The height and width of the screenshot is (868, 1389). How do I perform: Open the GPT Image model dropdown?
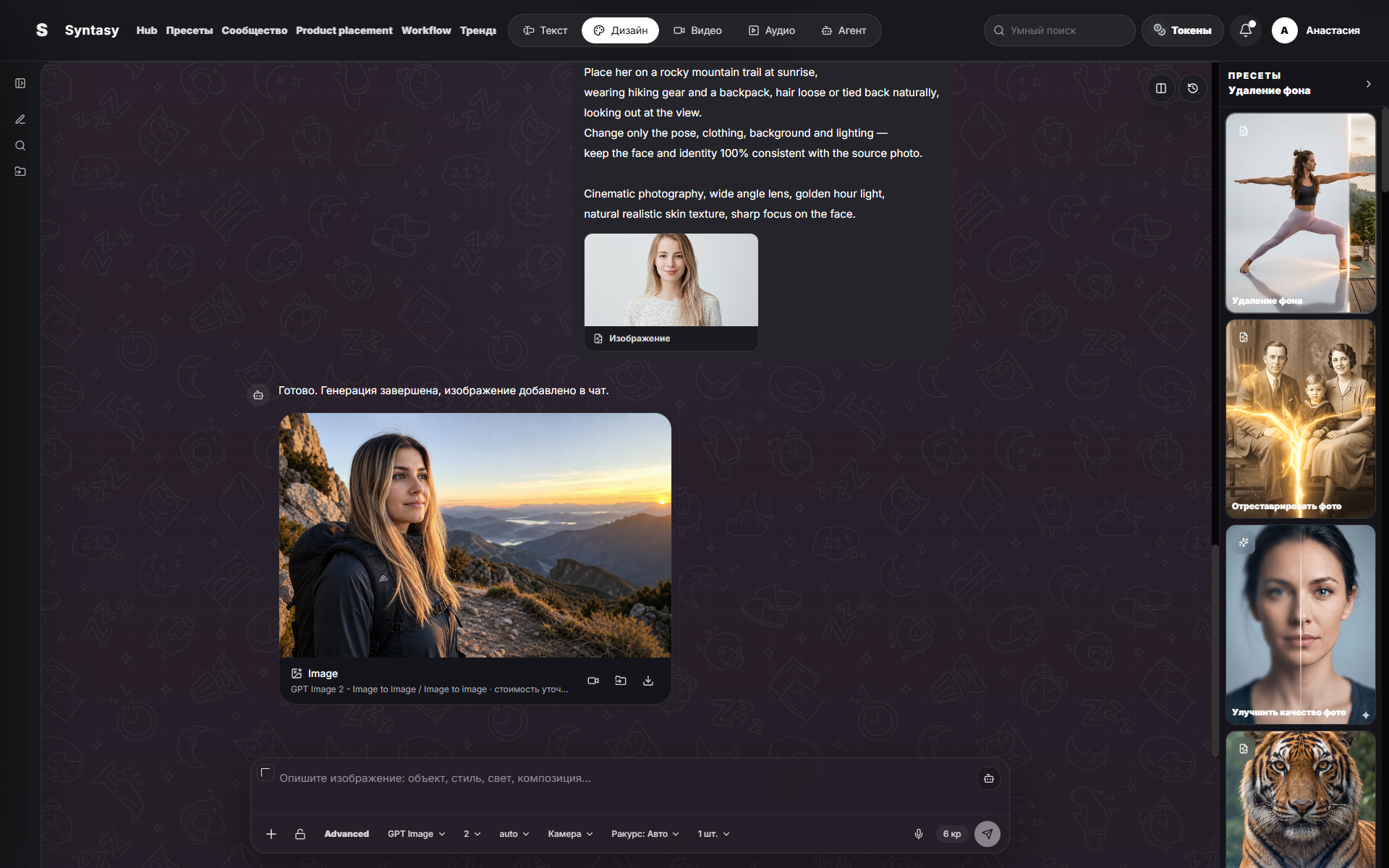[417, 834]
